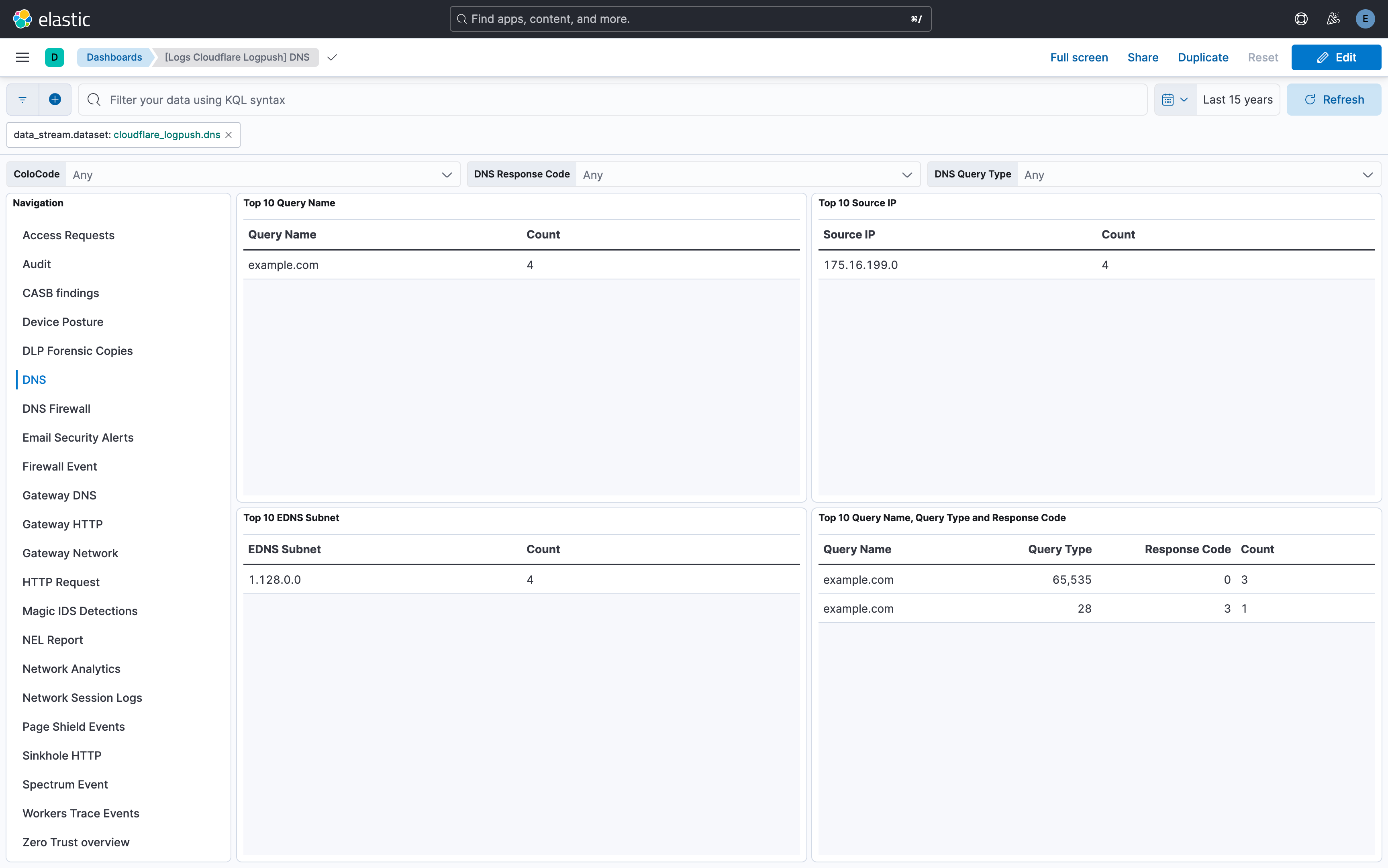The image size is (1388, 868).
Task: Open the calendar quick date menu
Action: tap(1175, 100)
